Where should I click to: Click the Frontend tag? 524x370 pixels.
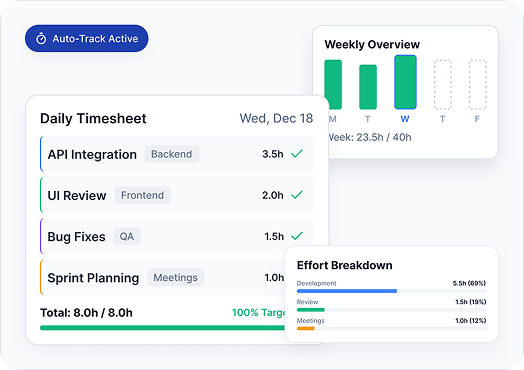pos(143,195)
